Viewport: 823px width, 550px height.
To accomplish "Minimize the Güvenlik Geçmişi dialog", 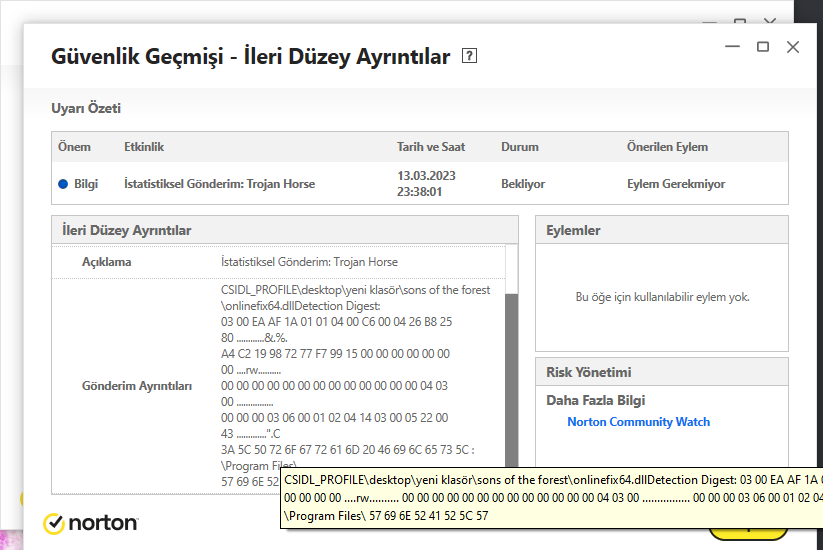I will tap(733, 47).
